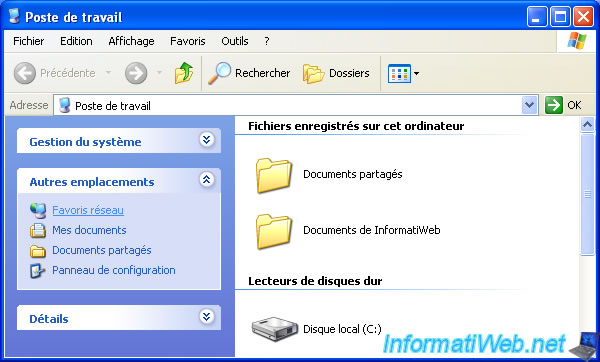This screenshot has height=362, width=600.
Task: Select the Documents partagés label in main pane
Action: pyautogui.click(x=352, y=174)
